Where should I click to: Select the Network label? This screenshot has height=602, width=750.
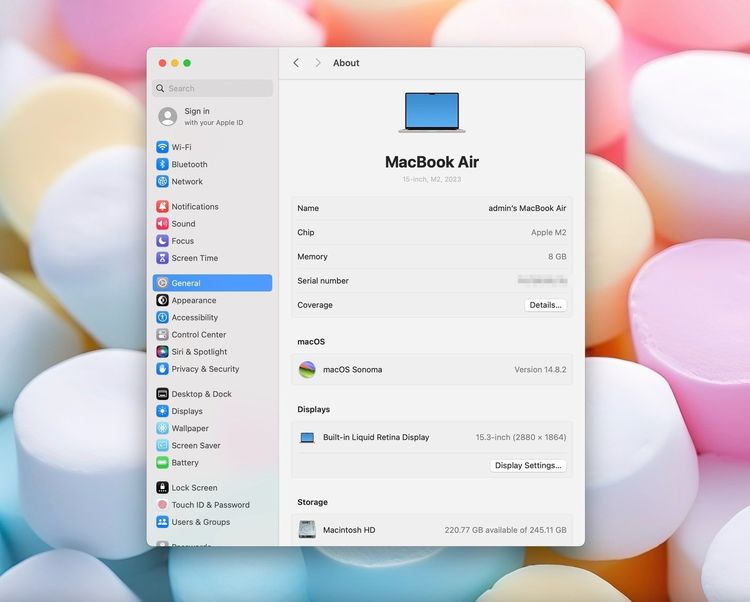click(x=187, y=181)
